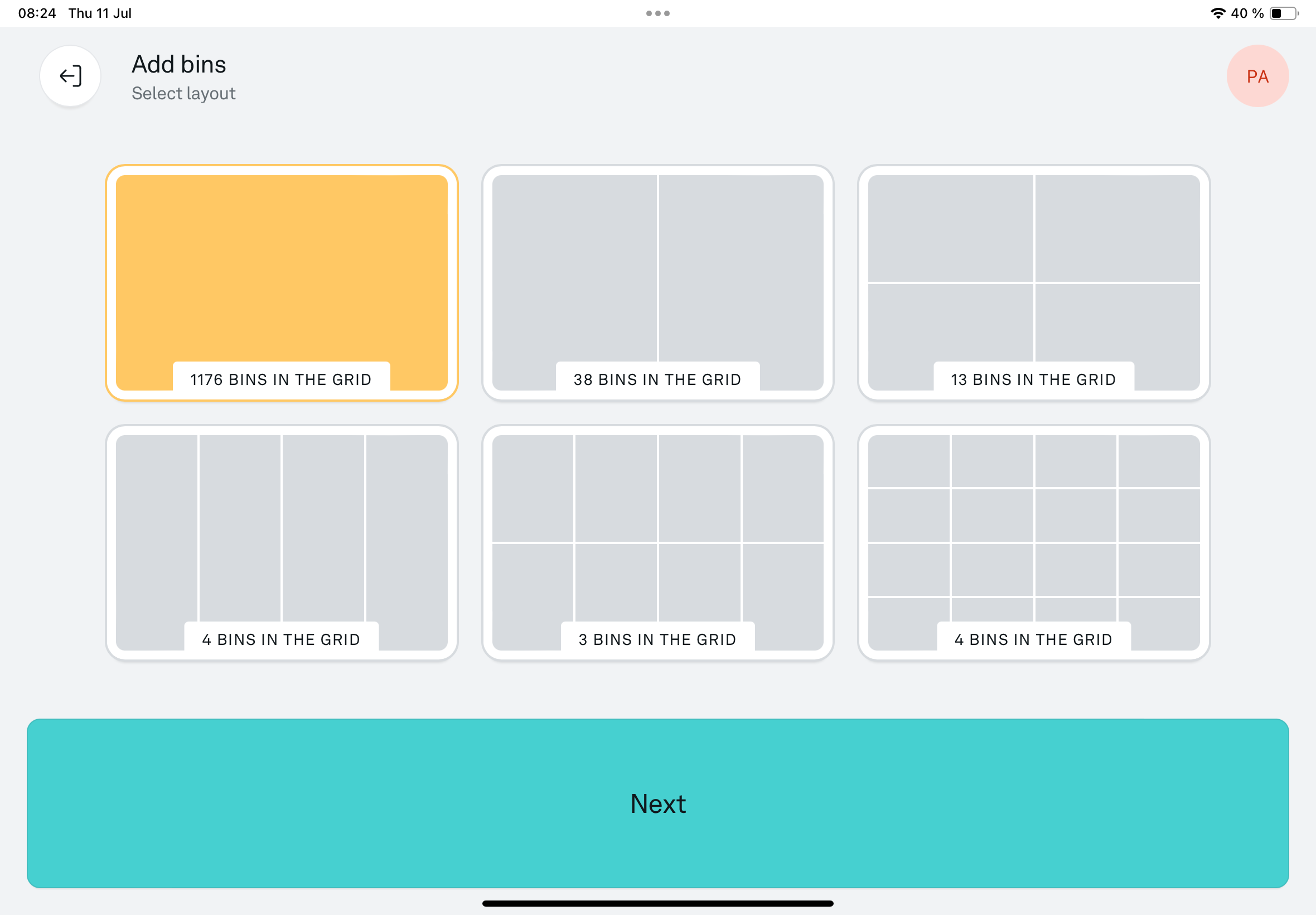Tap the home indicator bar
The height and width of the screenshot is (915, 1316).
pos(657,903)
